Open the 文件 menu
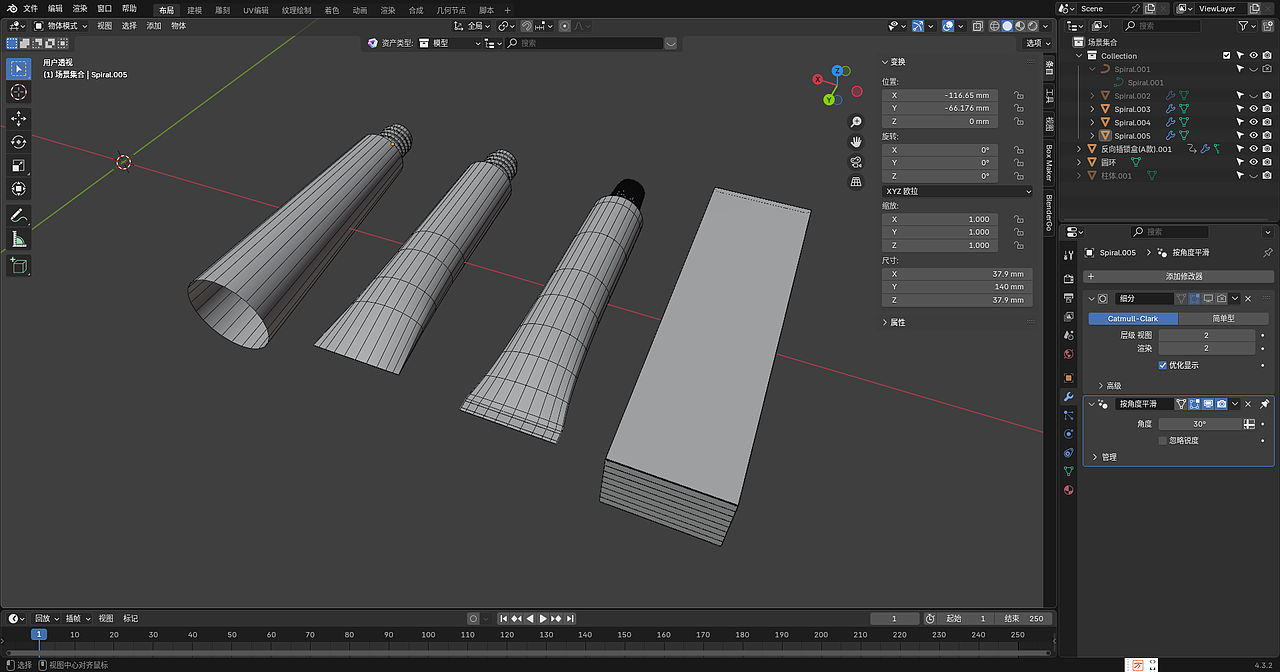This screenshot has height=672, width=1280. [x=30, y=8]
